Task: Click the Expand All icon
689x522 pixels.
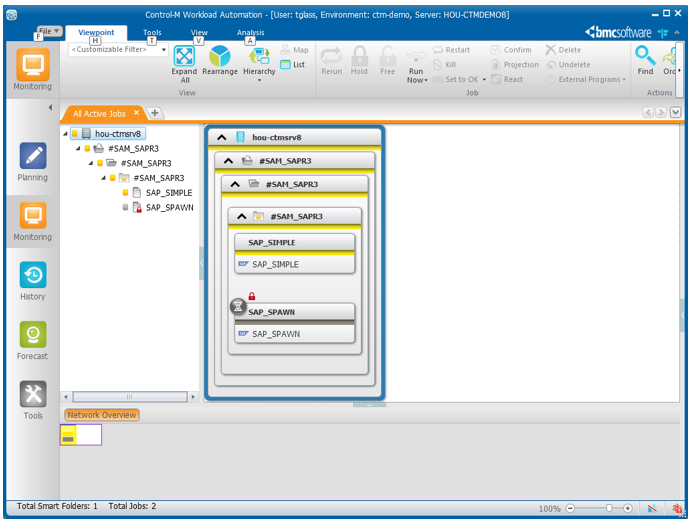Action: (184, 56)
